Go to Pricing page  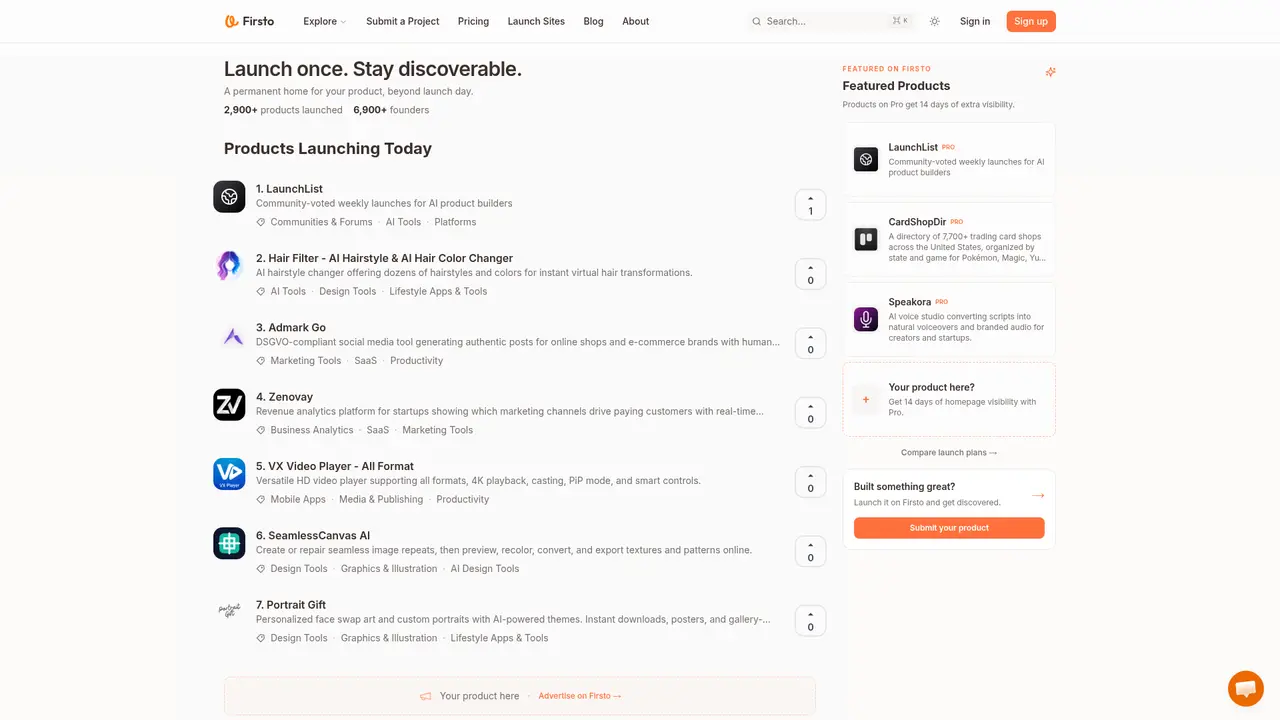pyautogui.click(x=473, y=21)
